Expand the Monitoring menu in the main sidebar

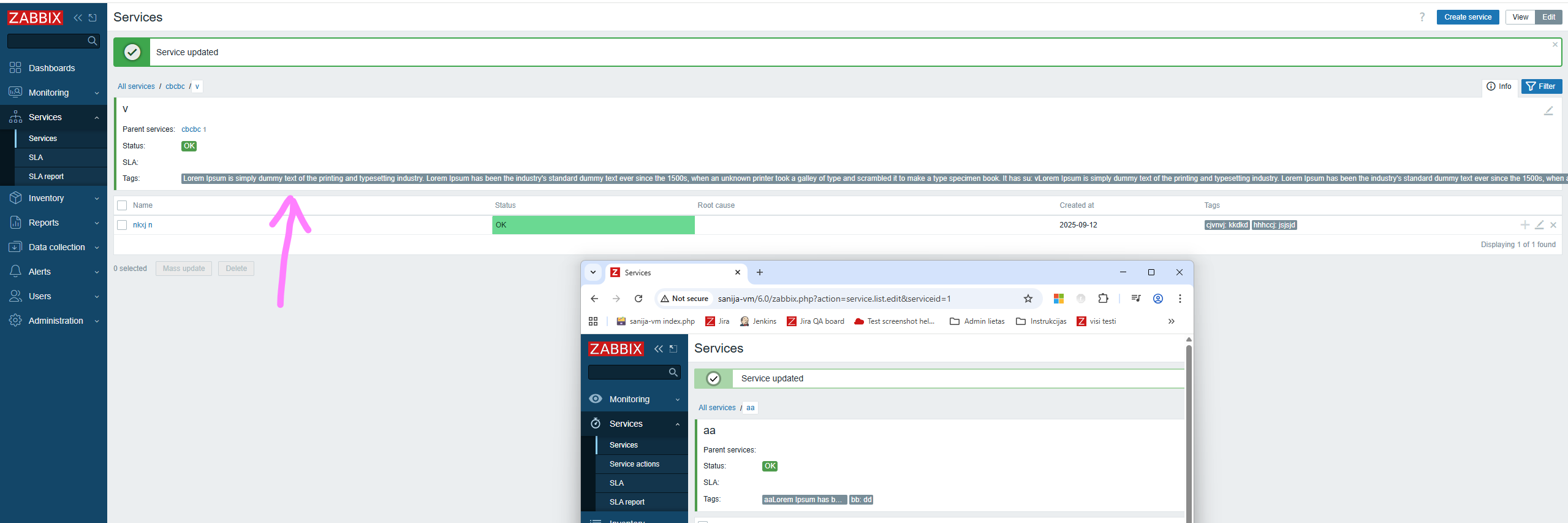(53, 93)
